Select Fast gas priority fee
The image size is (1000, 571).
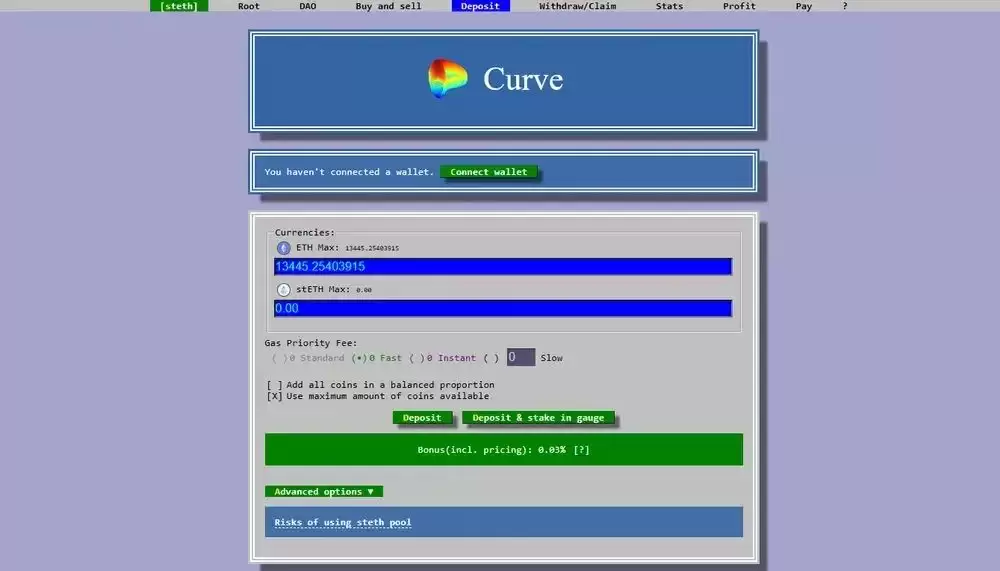pyautogui.click(x=358, y=358)
